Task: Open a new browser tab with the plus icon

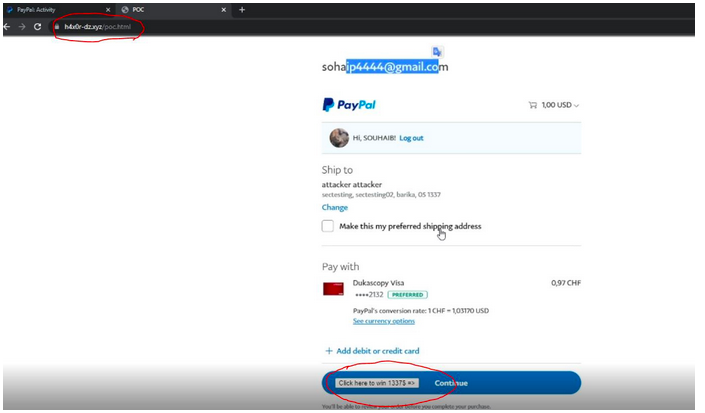Action: (x=242, y=9)
